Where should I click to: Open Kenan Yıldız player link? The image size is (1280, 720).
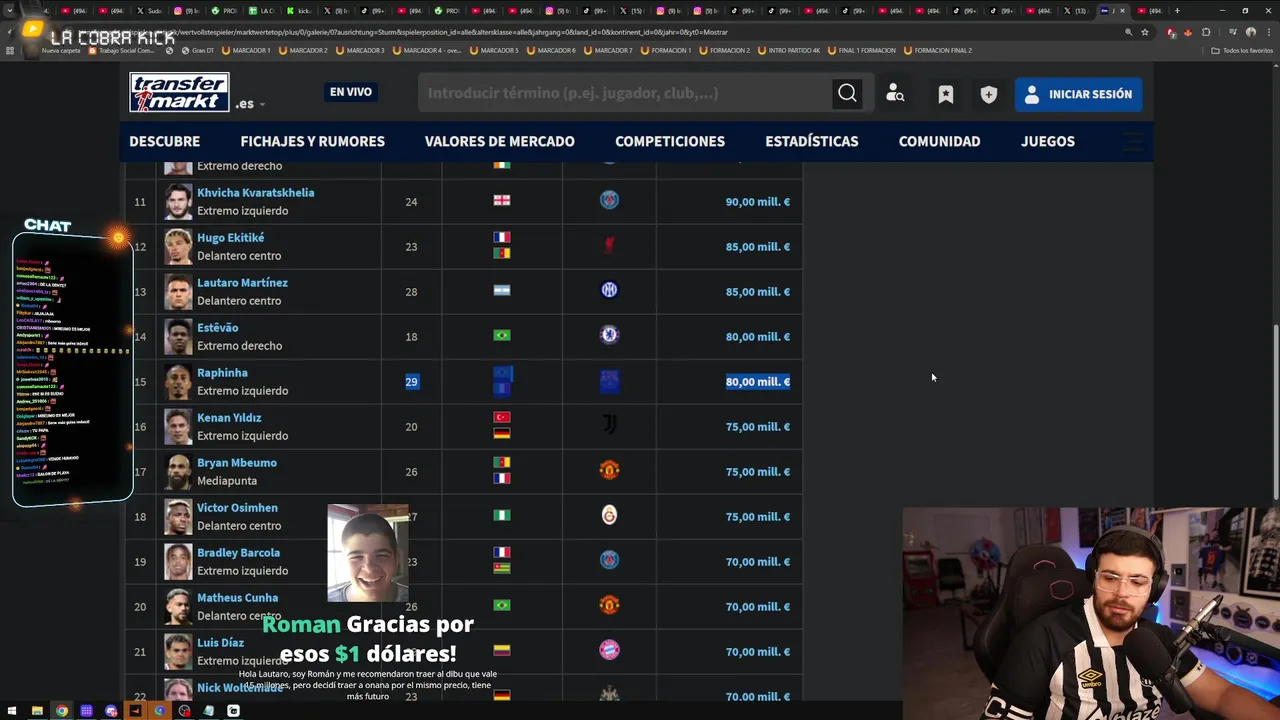pyautogui.click(x=229, y=417)
